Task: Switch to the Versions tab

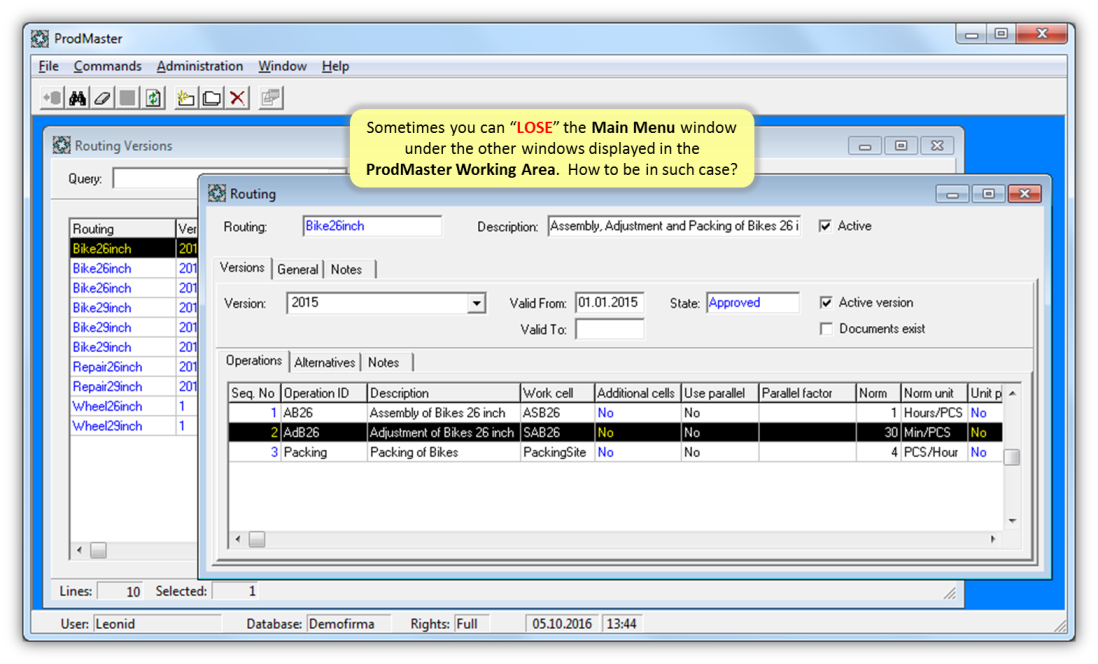Action: coord(242,268)
